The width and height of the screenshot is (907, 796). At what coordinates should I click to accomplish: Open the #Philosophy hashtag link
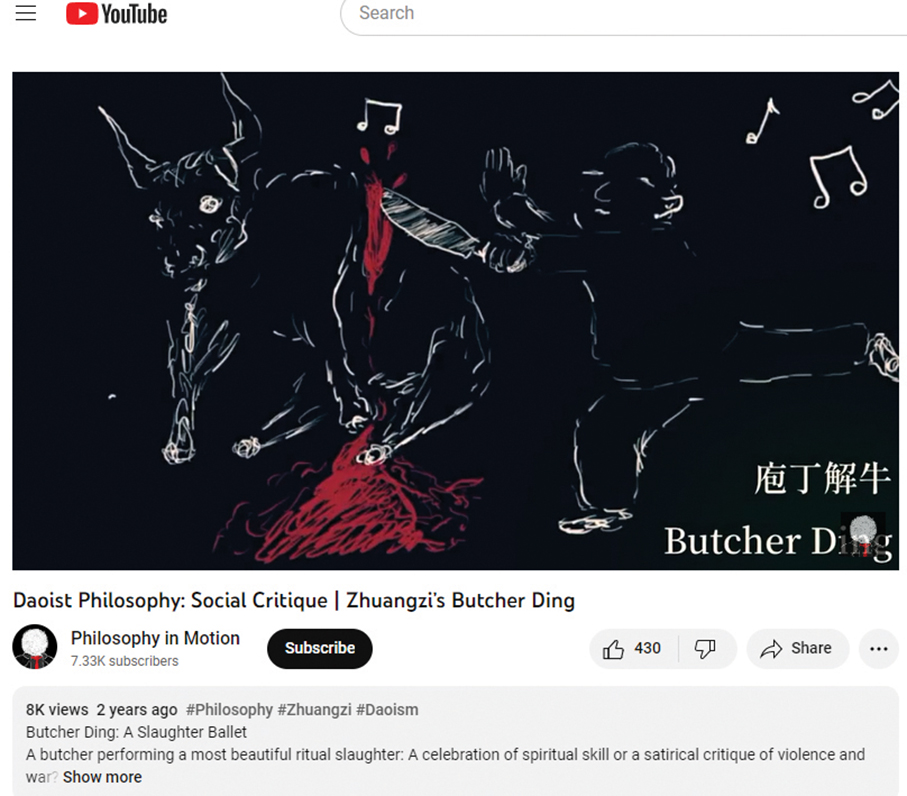point(229,710)
